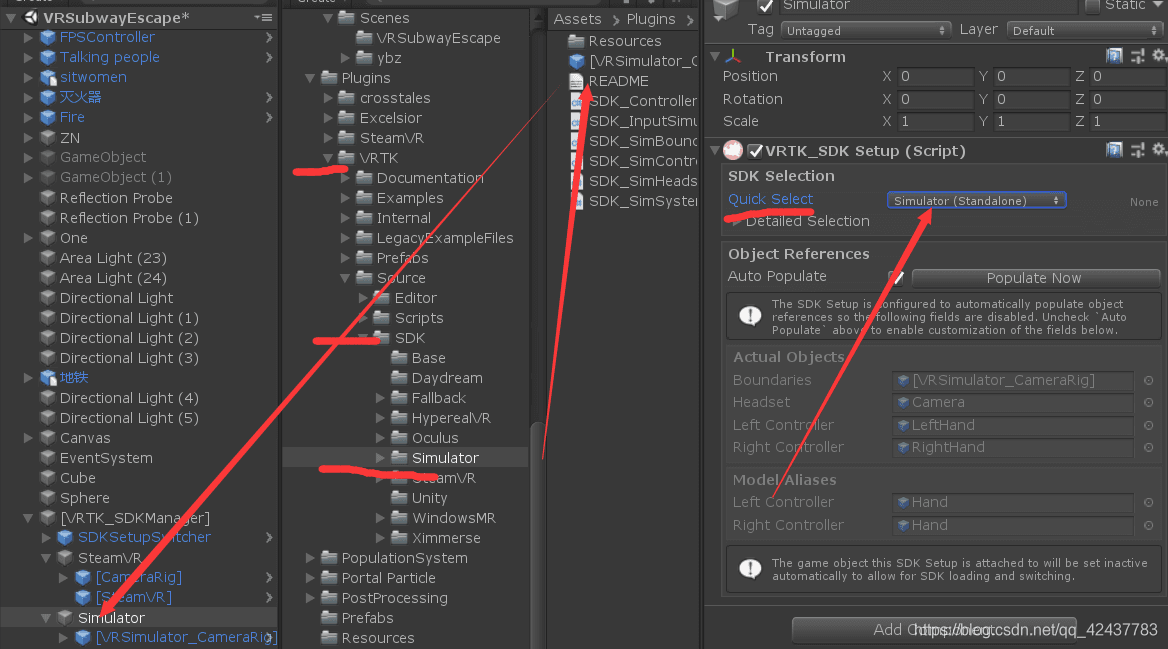Click the Scenes folder icon

[x=346, y=17]
